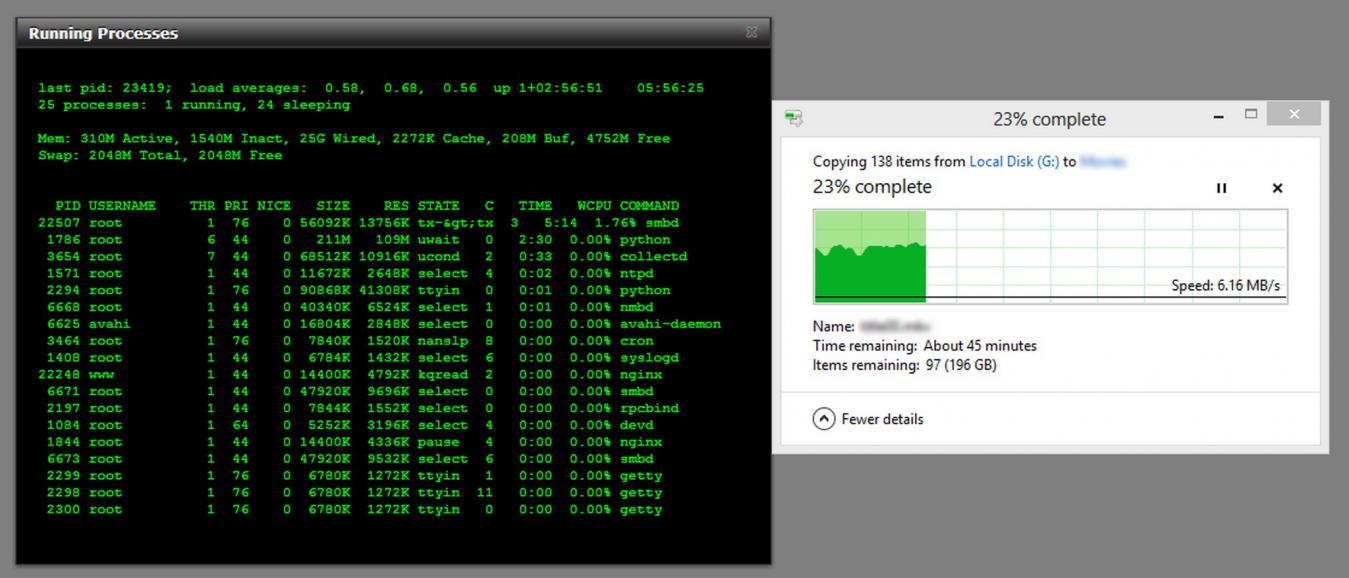Select the 'Items remaining: 97 (196 GB)' text
1349x578 pixels.
click(905, 365)
